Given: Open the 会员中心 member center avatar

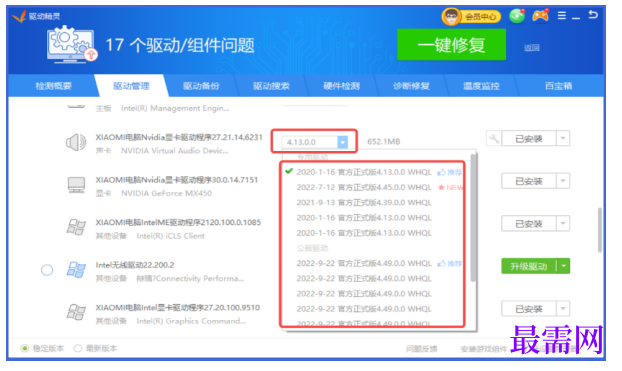Looking at the screenshot, I should [x=451, y=17].
